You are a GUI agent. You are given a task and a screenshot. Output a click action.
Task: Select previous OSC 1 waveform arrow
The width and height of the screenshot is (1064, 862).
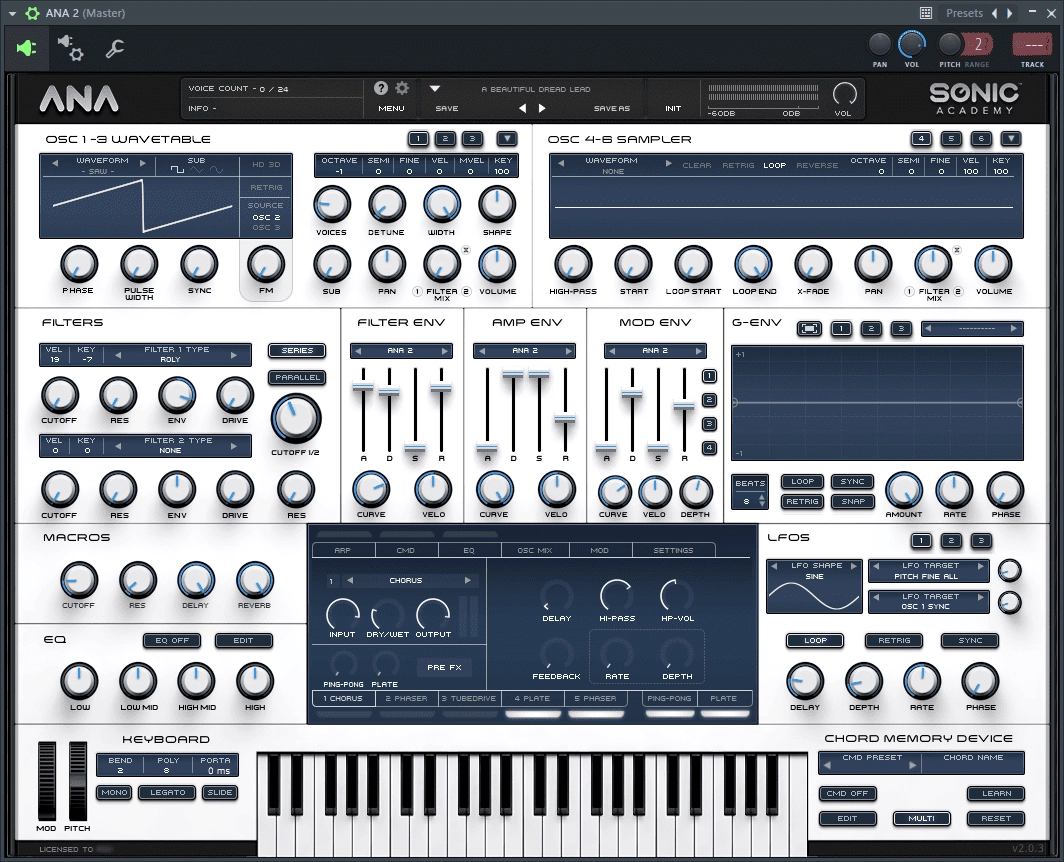click(55, 163)
